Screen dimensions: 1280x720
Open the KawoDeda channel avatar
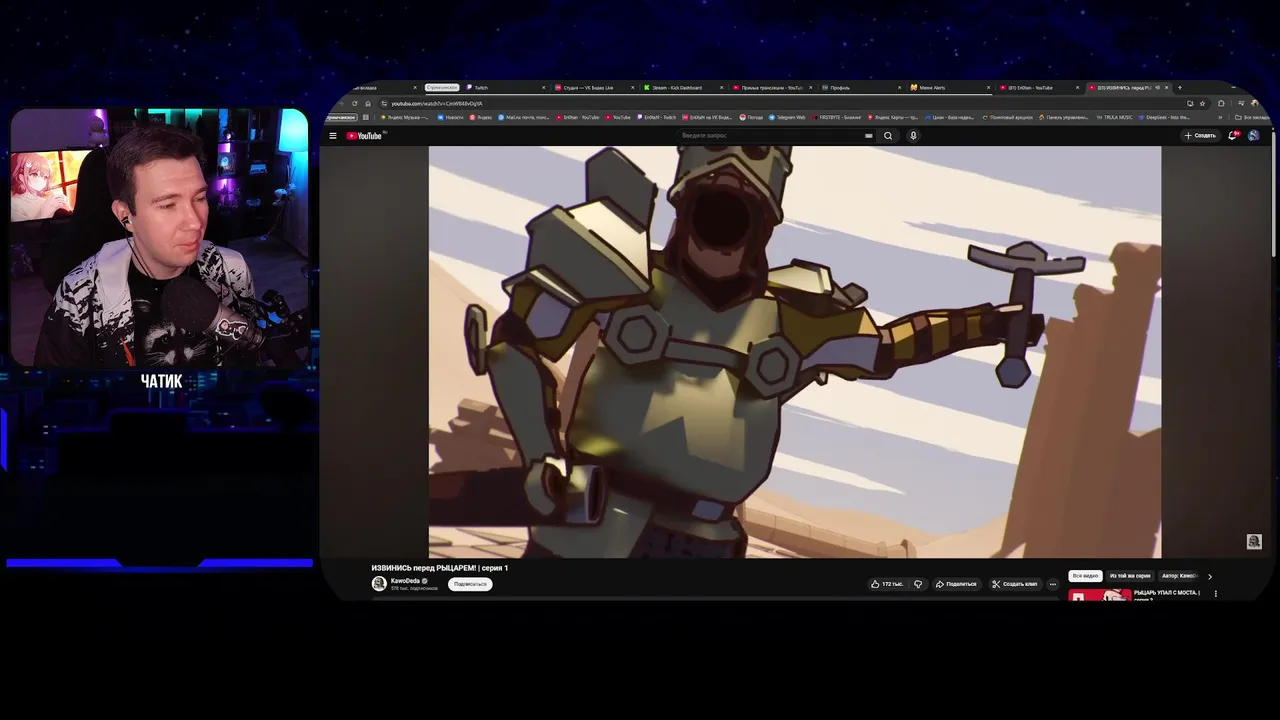point(379,583)
